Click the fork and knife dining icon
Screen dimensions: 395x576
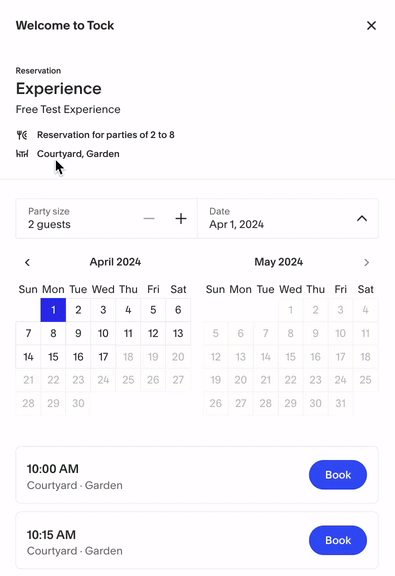(22, 135)
